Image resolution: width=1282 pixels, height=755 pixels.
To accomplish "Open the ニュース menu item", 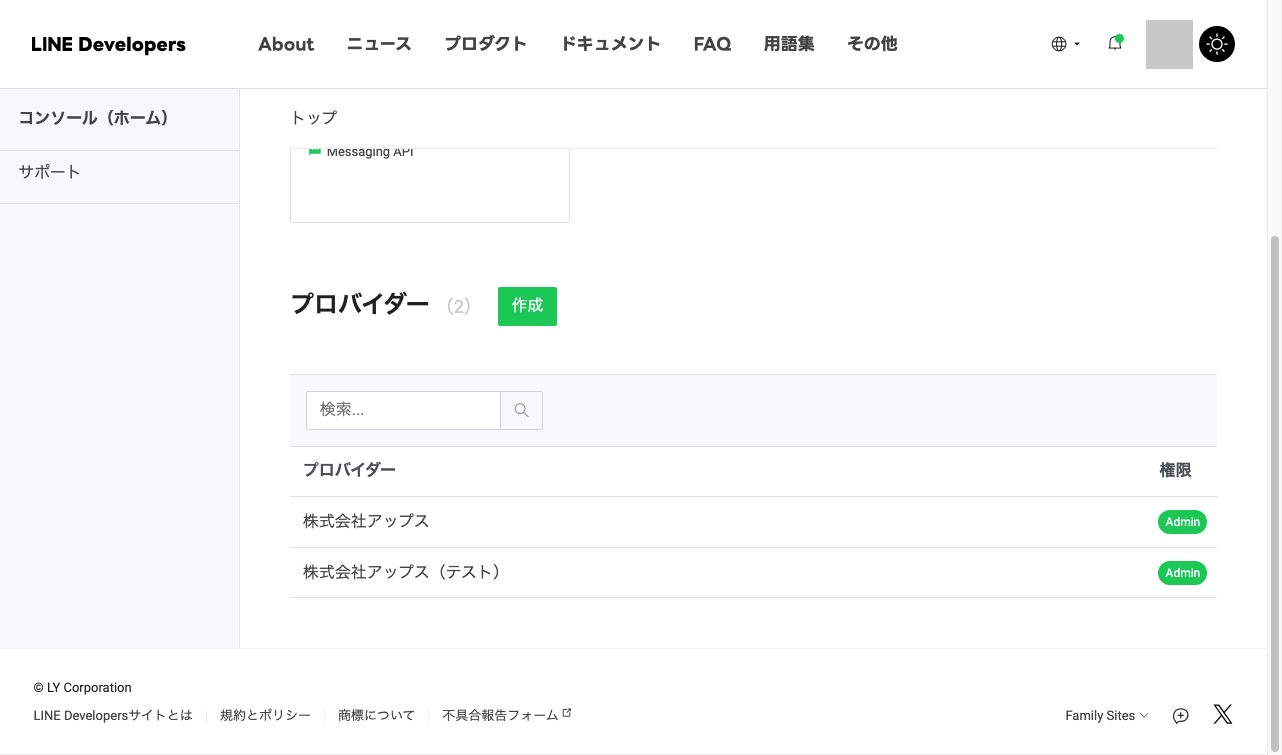I will (379, 44).
